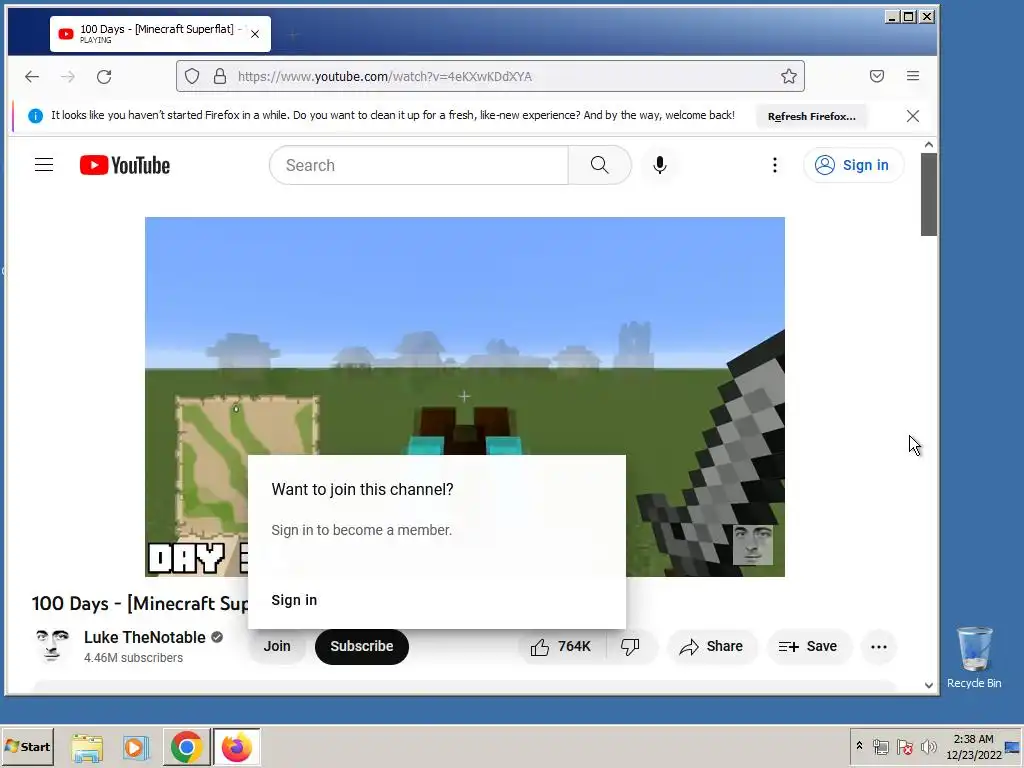Bookmark this page with star icon
Screen dimensions: 1024x768
click(x=789, y=76)
